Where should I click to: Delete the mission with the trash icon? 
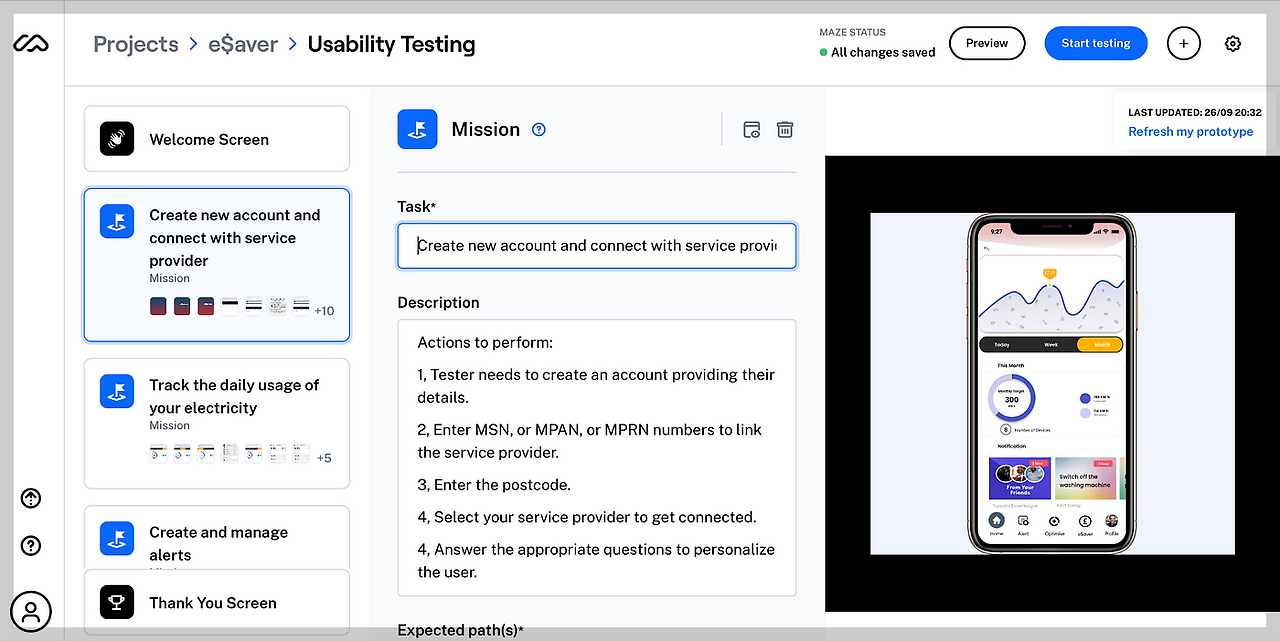click(785, 129)
